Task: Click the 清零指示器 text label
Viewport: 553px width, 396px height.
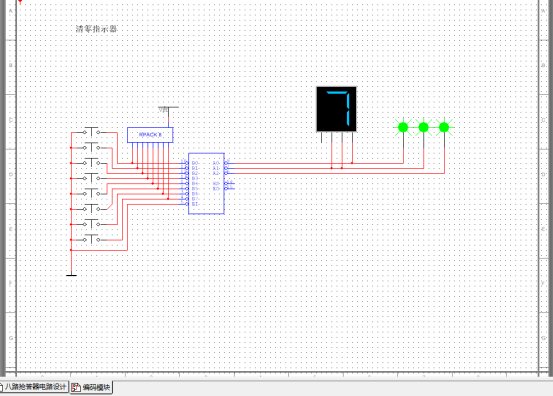Action: pos(96,29)
